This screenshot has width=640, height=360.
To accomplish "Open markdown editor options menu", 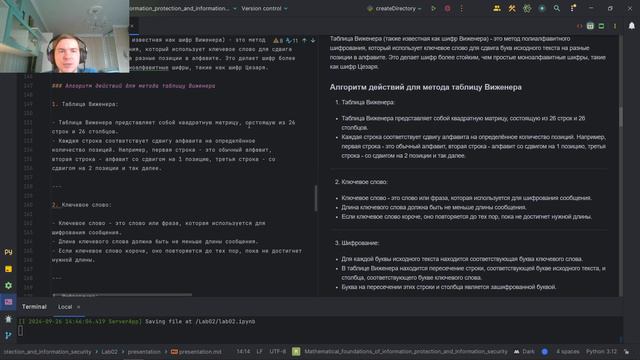I will 615,26.
